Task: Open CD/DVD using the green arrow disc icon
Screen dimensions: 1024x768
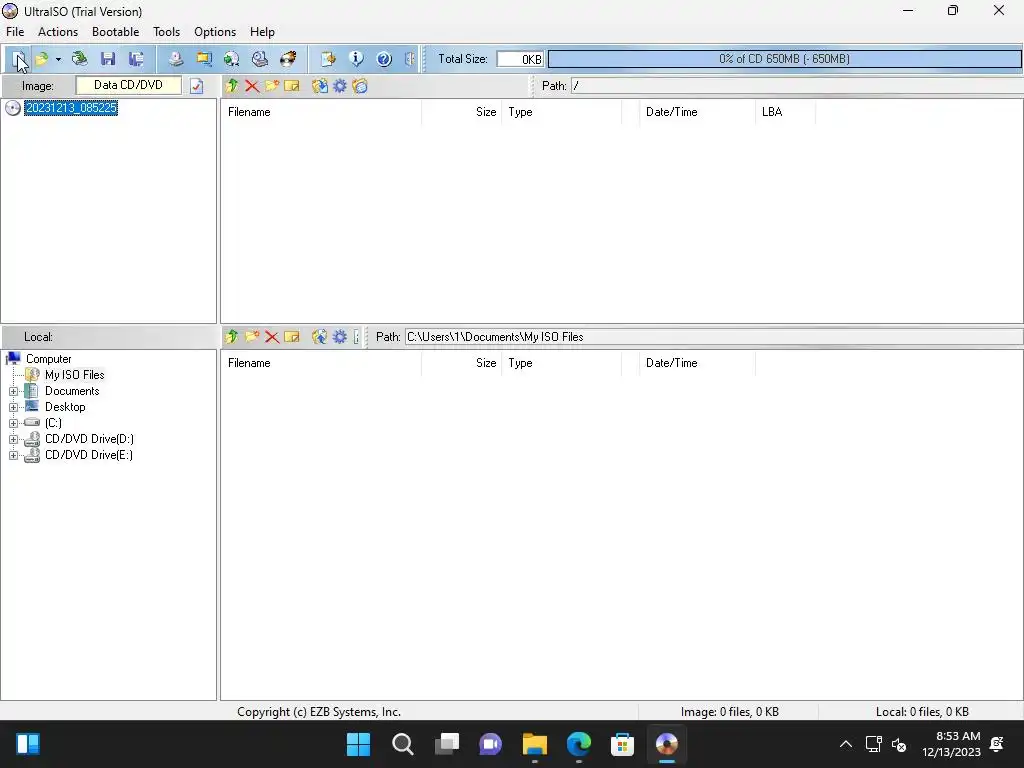Action: (x=80, y=59)
